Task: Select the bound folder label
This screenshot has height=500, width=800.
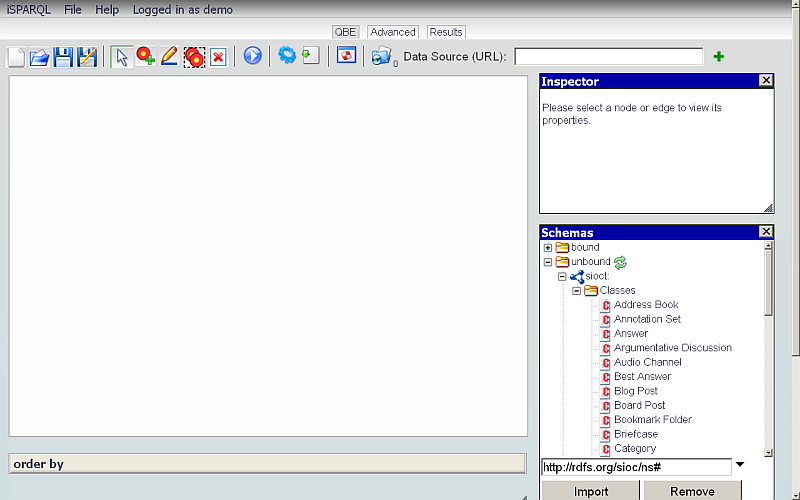Action: 585,247
